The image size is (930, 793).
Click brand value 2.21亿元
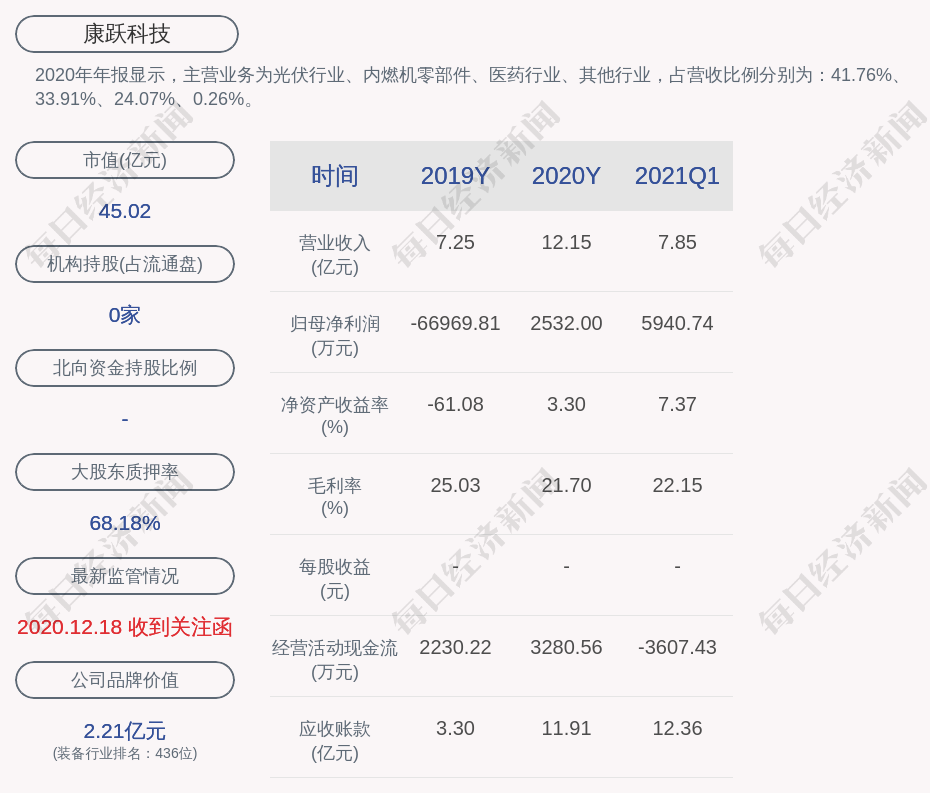pyautogui.click(x=125, y=731)
